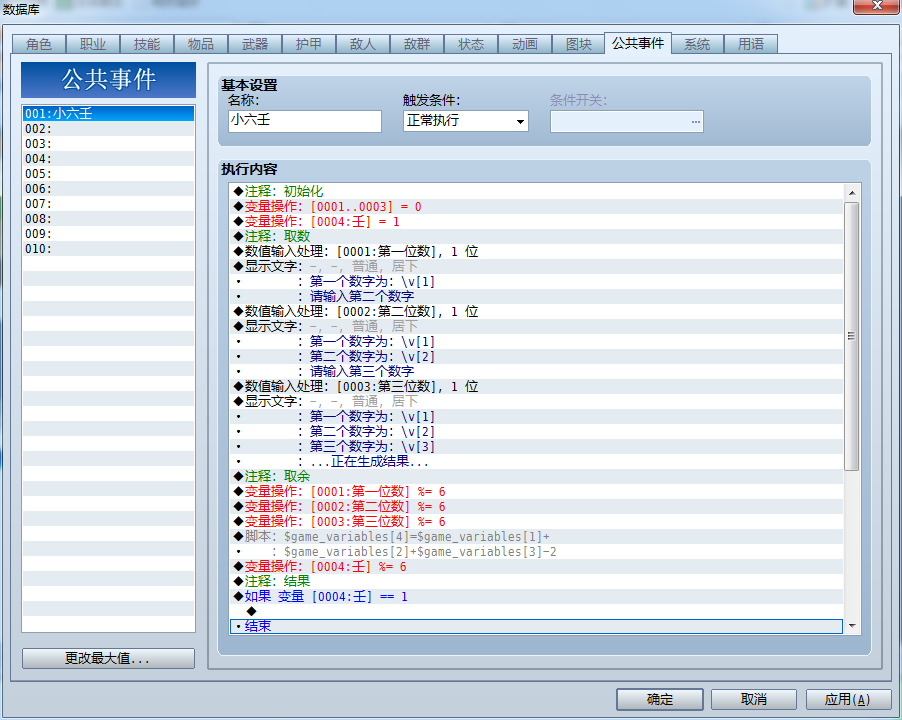The width and height of the screenshot is (902, 720).
Task: Select the 注释: 取余 command line
Action: point(536,476)
